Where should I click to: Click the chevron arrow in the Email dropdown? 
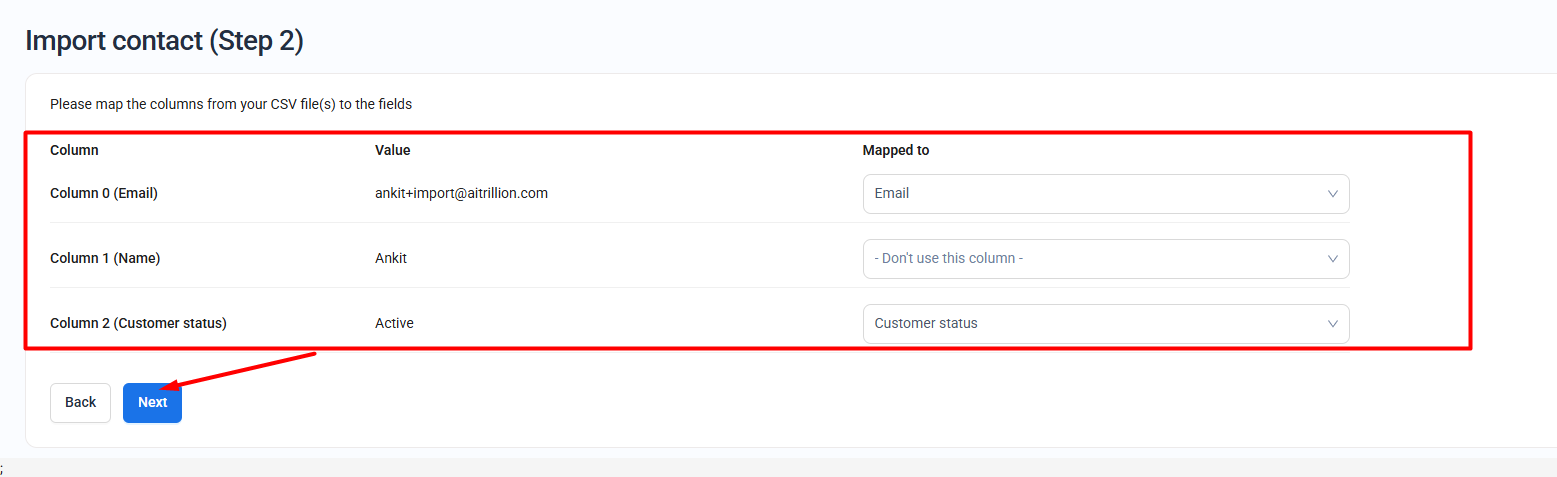tap(1332, 194)
